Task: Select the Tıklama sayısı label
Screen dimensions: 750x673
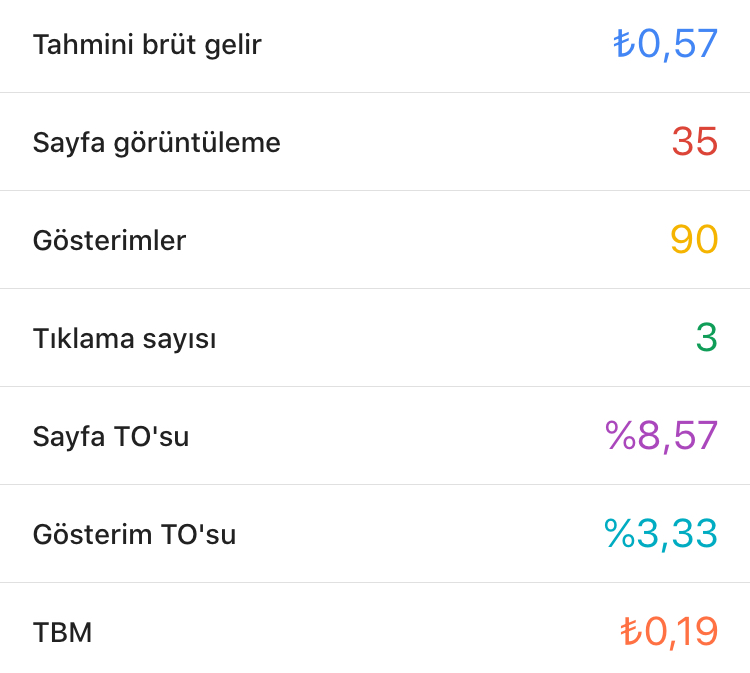Action: point(124,339)
